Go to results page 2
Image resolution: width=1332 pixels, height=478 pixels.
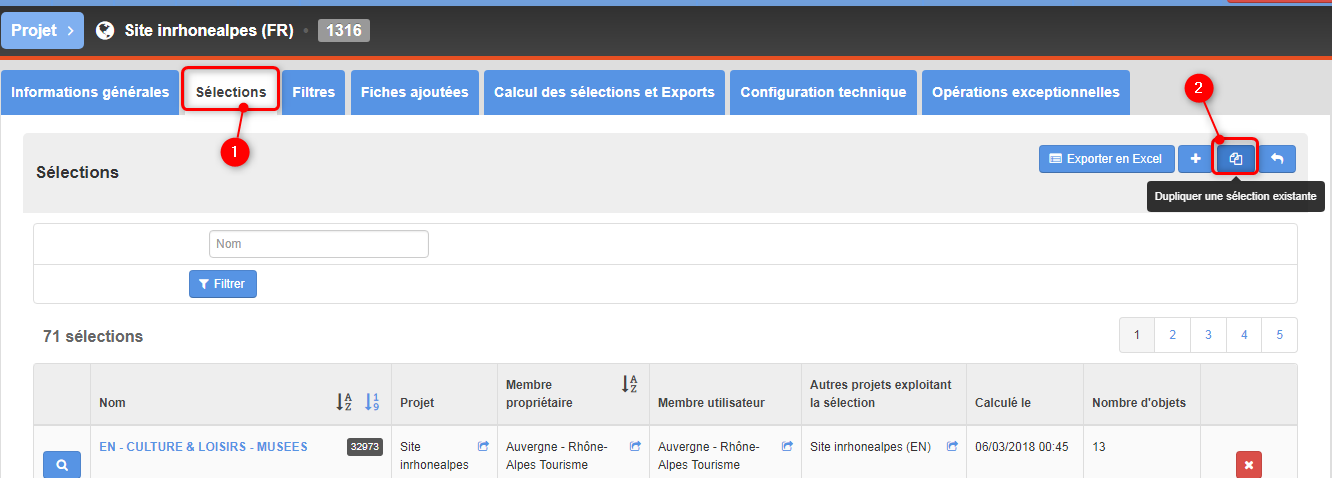coord(1172,335)
